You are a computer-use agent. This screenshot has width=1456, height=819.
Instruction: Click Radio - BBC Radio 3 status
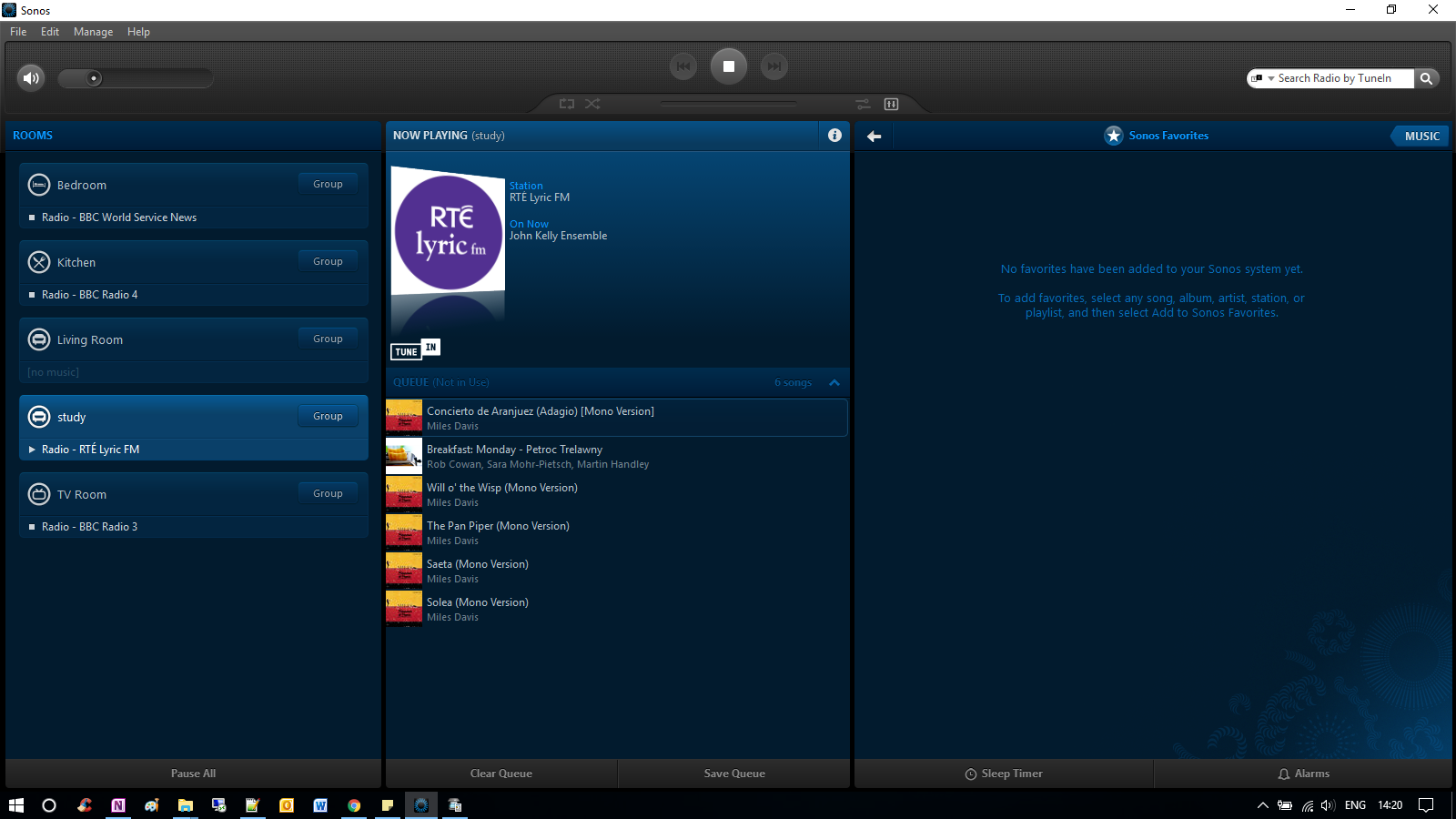click(90, 527)
